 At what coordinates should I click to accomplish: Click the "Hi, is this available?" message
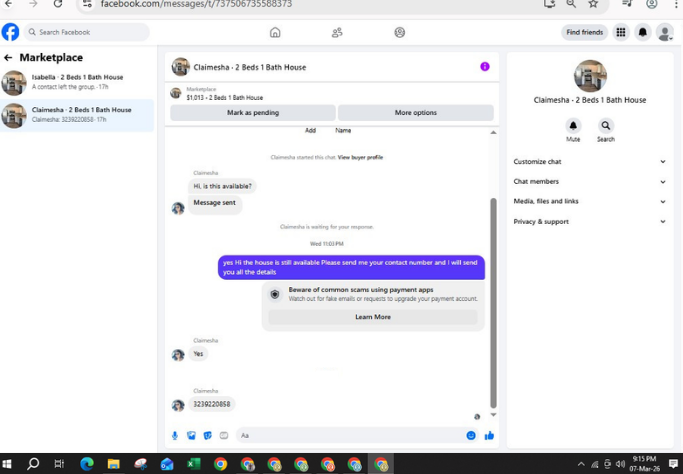(222, 186)
